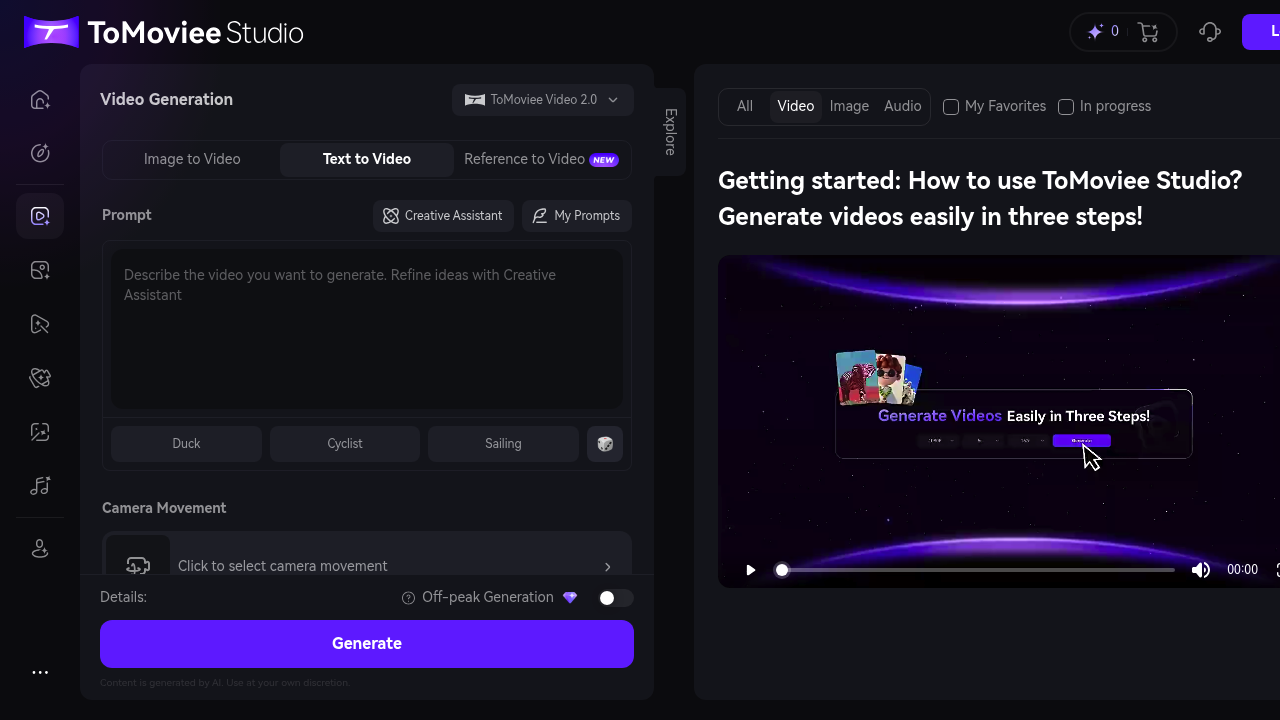
Task: Open the Image Generation sidebar icon
Action: coord(40,269)
